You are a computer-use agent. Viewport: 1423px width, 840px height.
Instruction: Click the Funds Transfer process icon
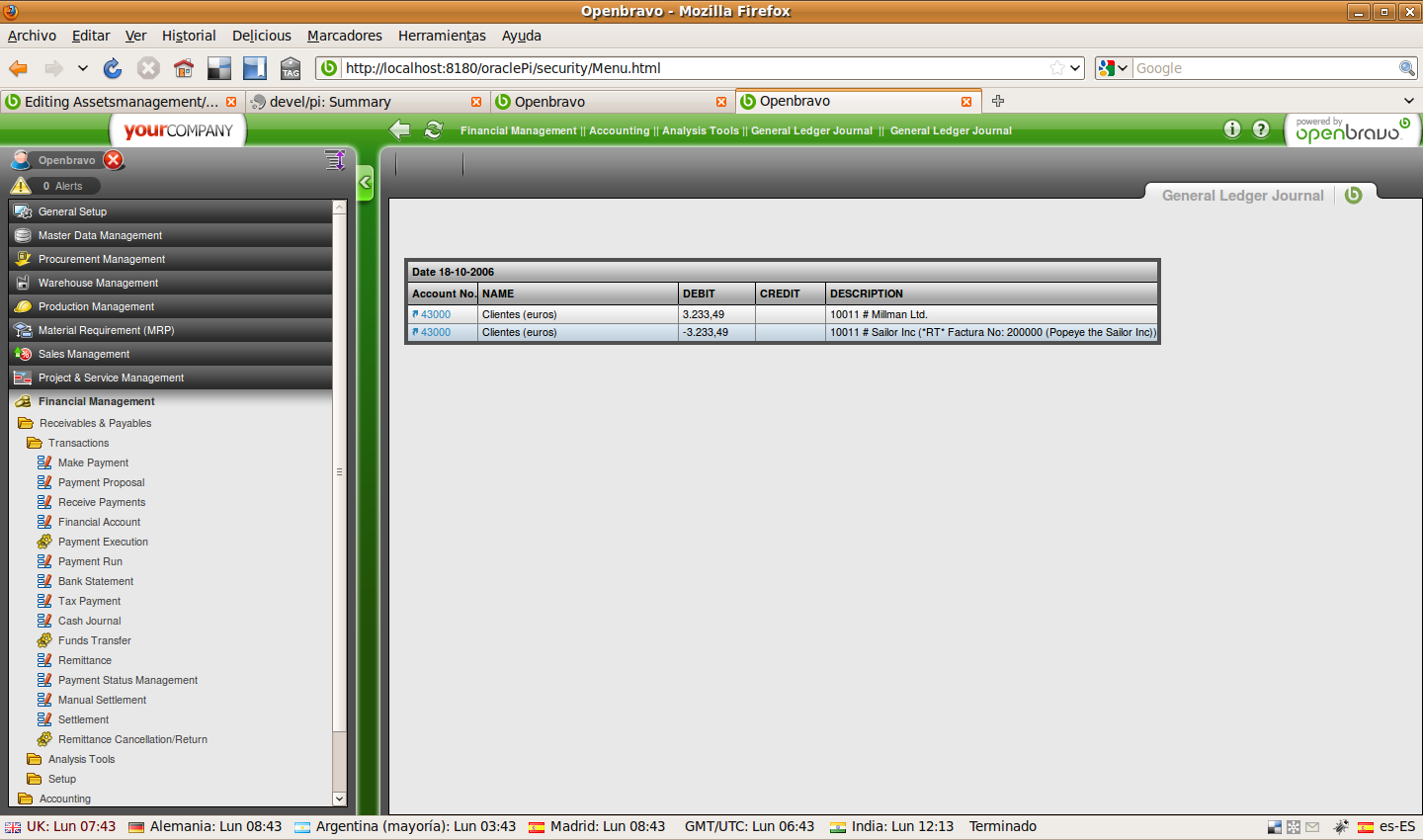pyautogui.click(x=44, y=640)
